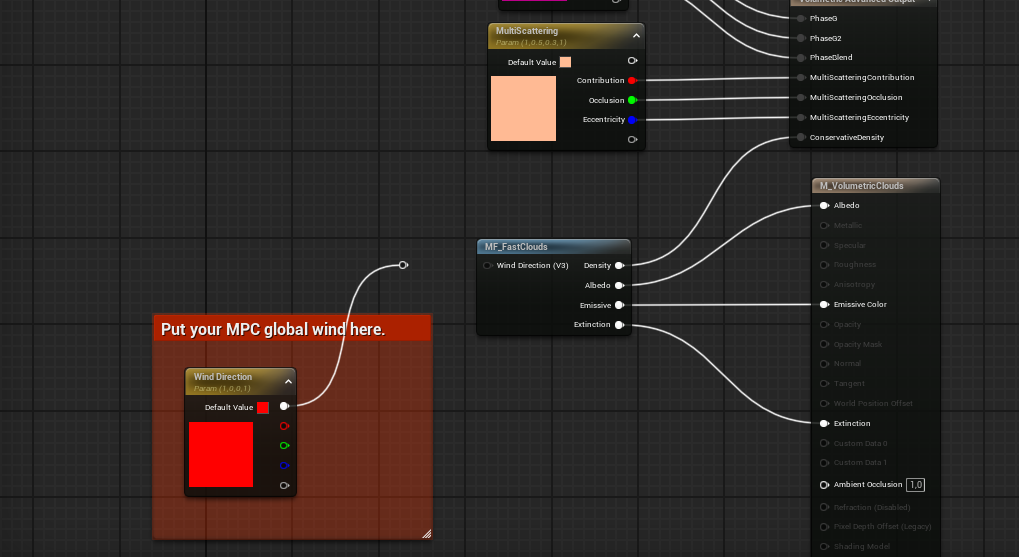Click green Occlusion output pin
This screenshot has height=557, width=1019.
(x=632, y=100)
